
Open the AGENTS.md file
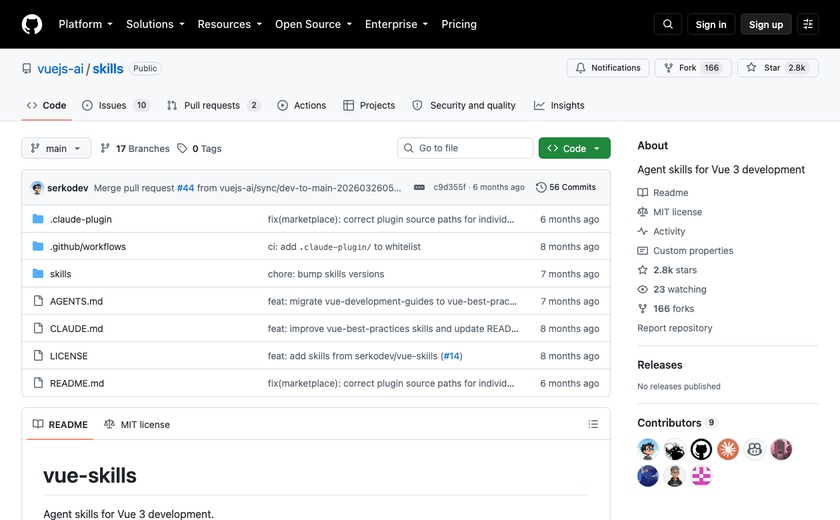pos(76,301)
